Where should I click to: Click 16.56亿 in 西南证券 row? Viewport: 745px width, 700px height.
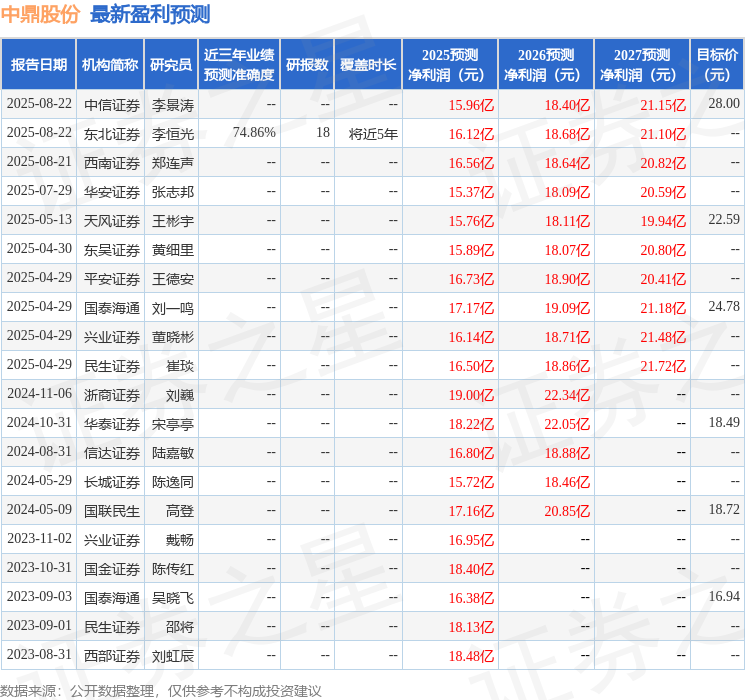tap(471, 163)
